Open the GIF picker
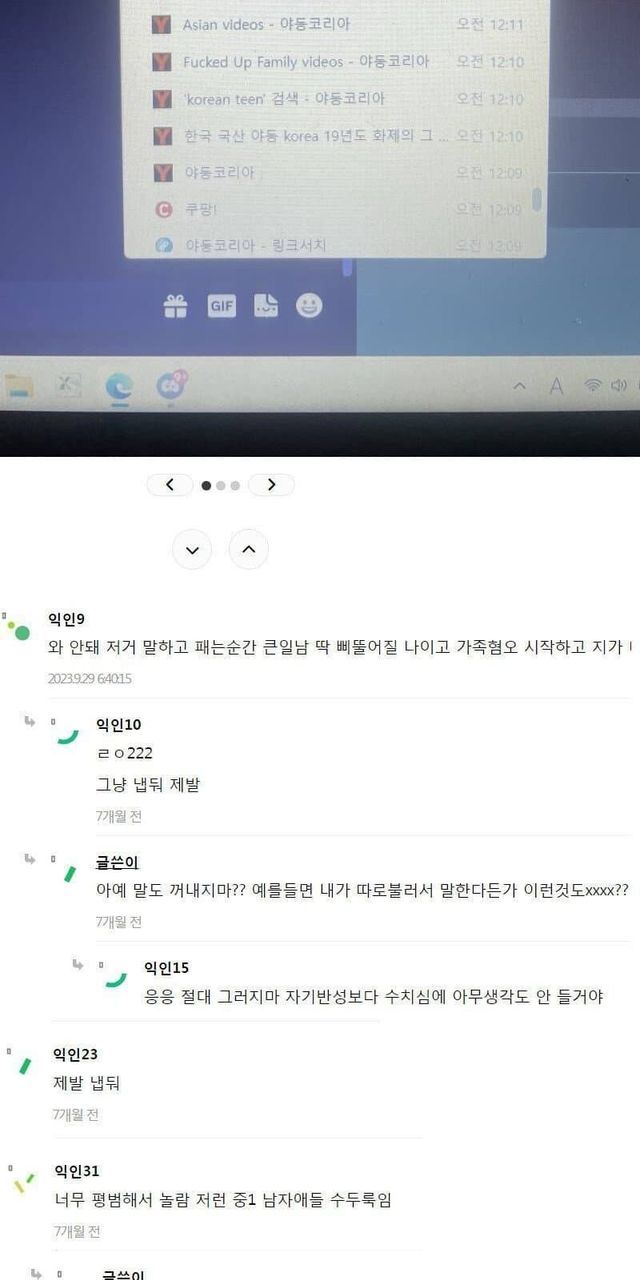Screen dimensions: 640x1280 [x=222, y=307]
